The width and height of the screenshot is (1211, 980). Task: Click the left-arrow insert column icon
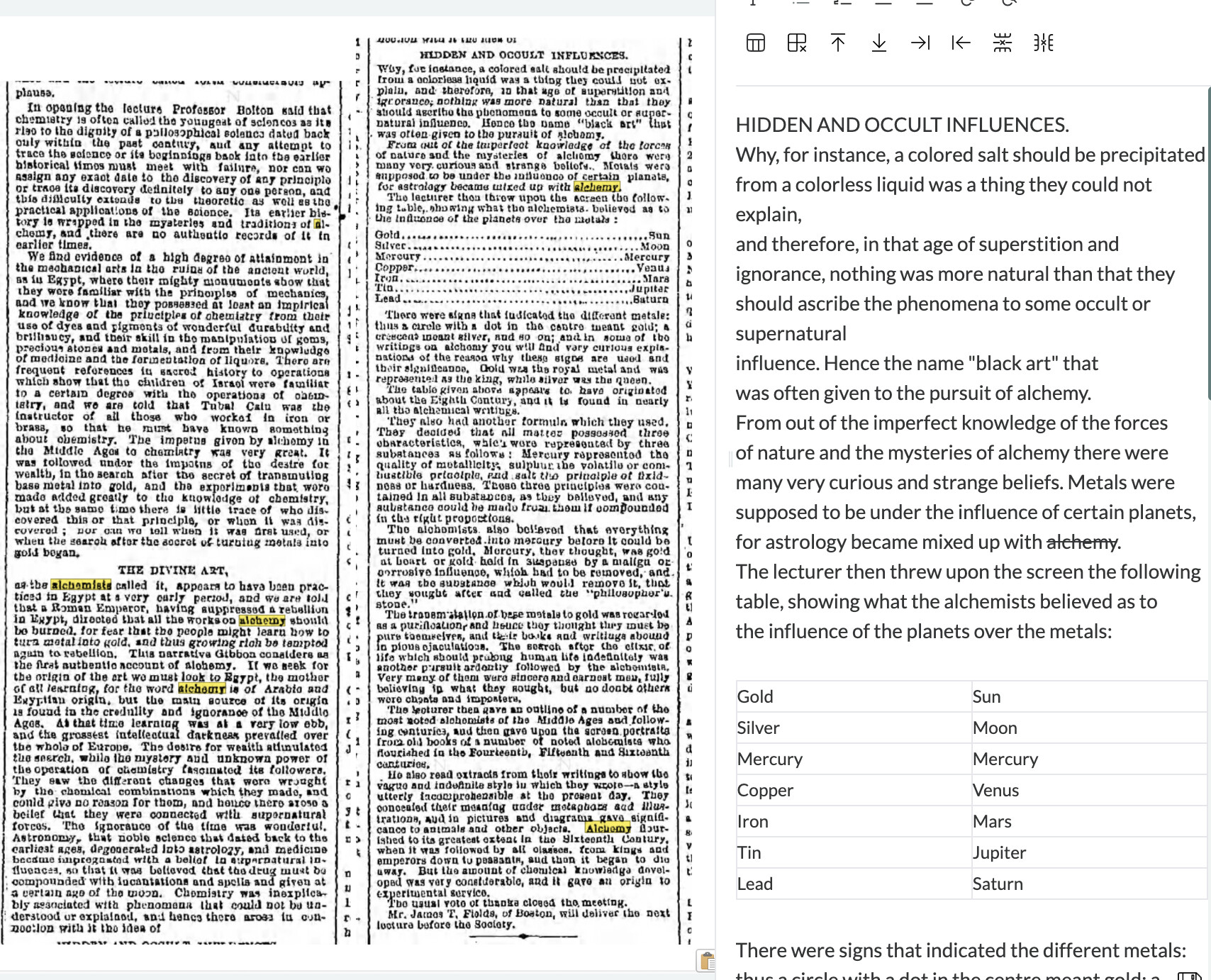[x=961, y=43]
